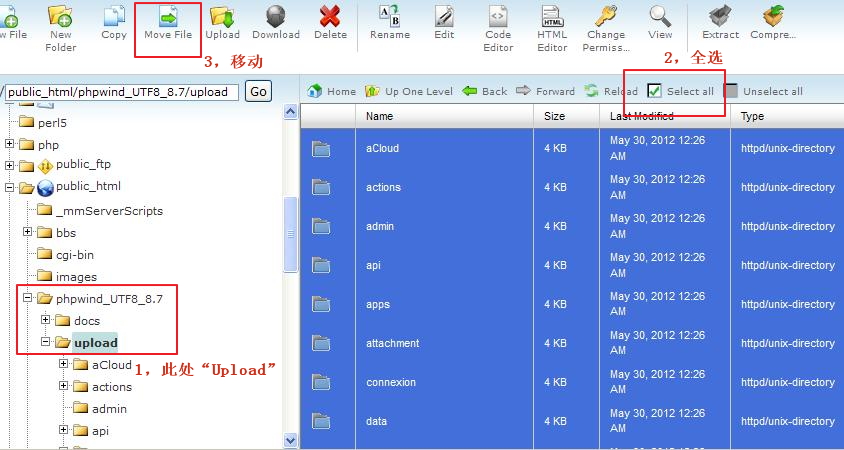Open the Edit tool
Image resolution: width=844 pixels, height=450 pixels.
(x=444, y=16)
